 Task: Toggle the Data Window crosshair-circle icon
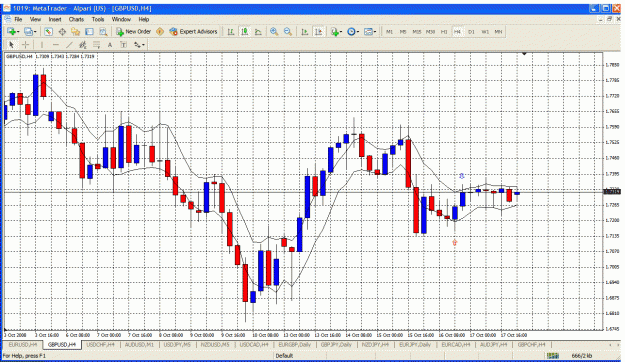(x=62, y=31)
